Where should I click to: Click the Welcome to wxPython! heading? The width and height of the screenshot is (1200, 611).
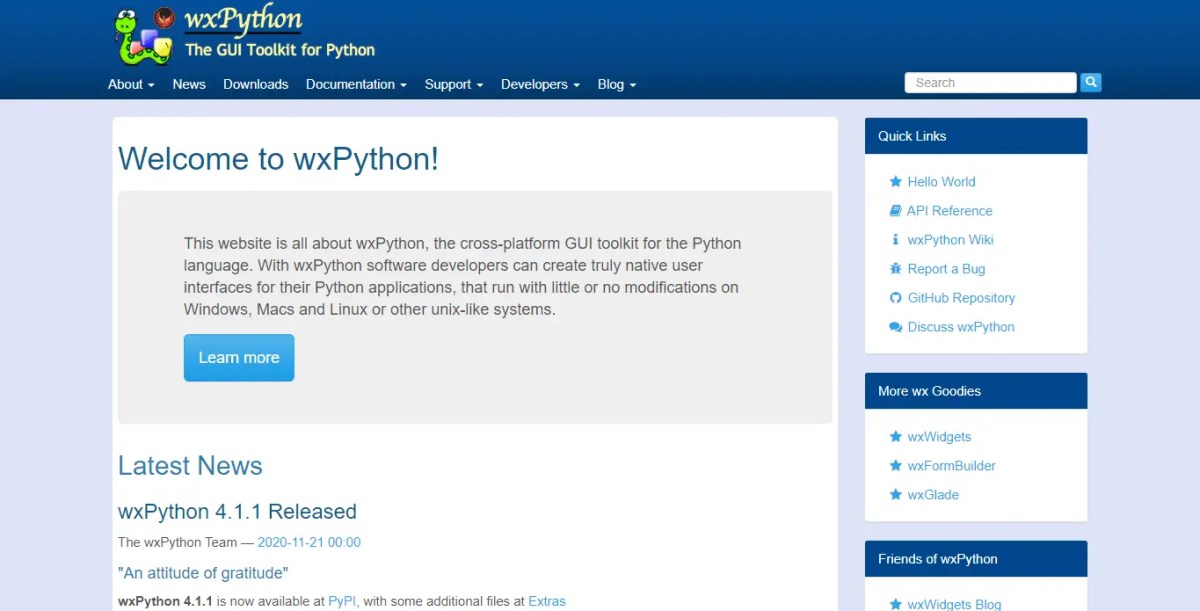tap(278, 159)
